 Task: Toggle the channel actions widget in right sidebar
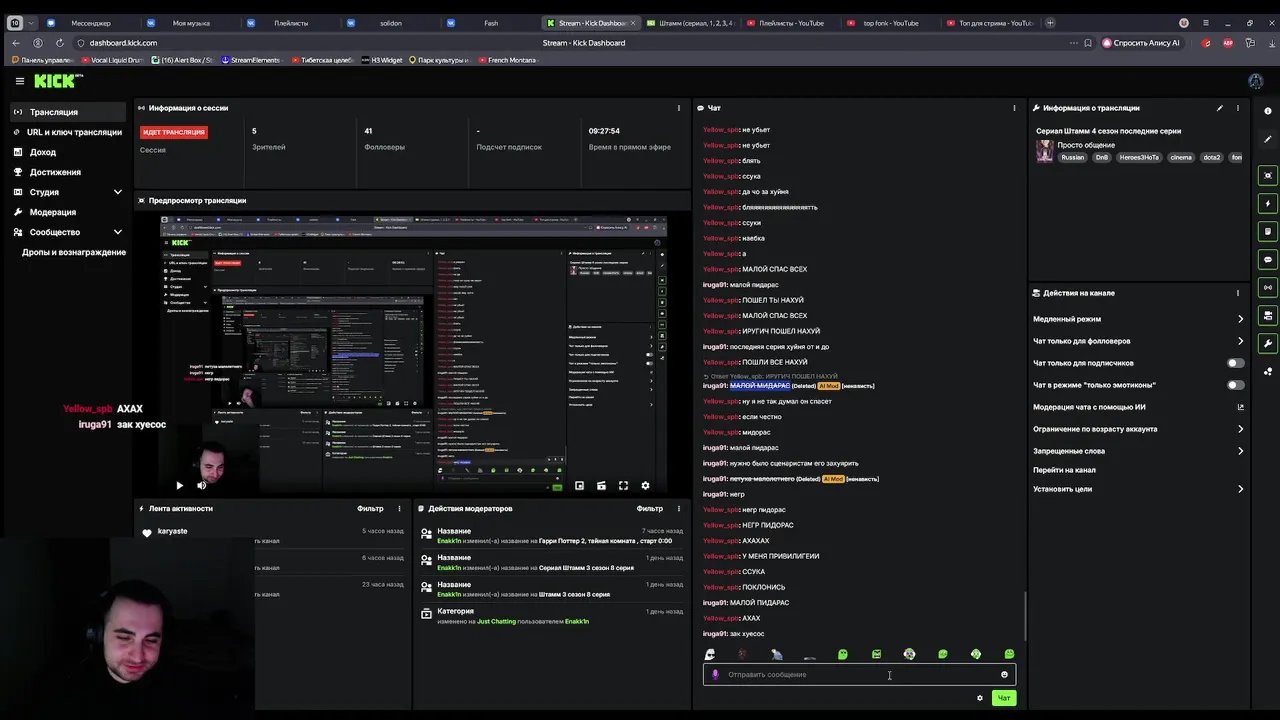click(x=1268, y=315)
